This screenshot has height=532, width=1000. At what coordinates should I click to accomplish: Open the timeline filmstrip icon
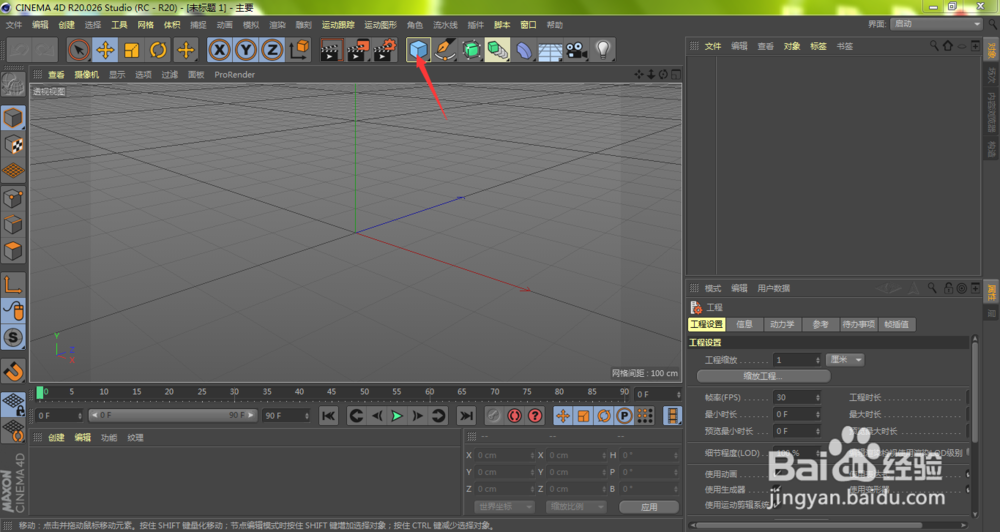tap(672, 416)
